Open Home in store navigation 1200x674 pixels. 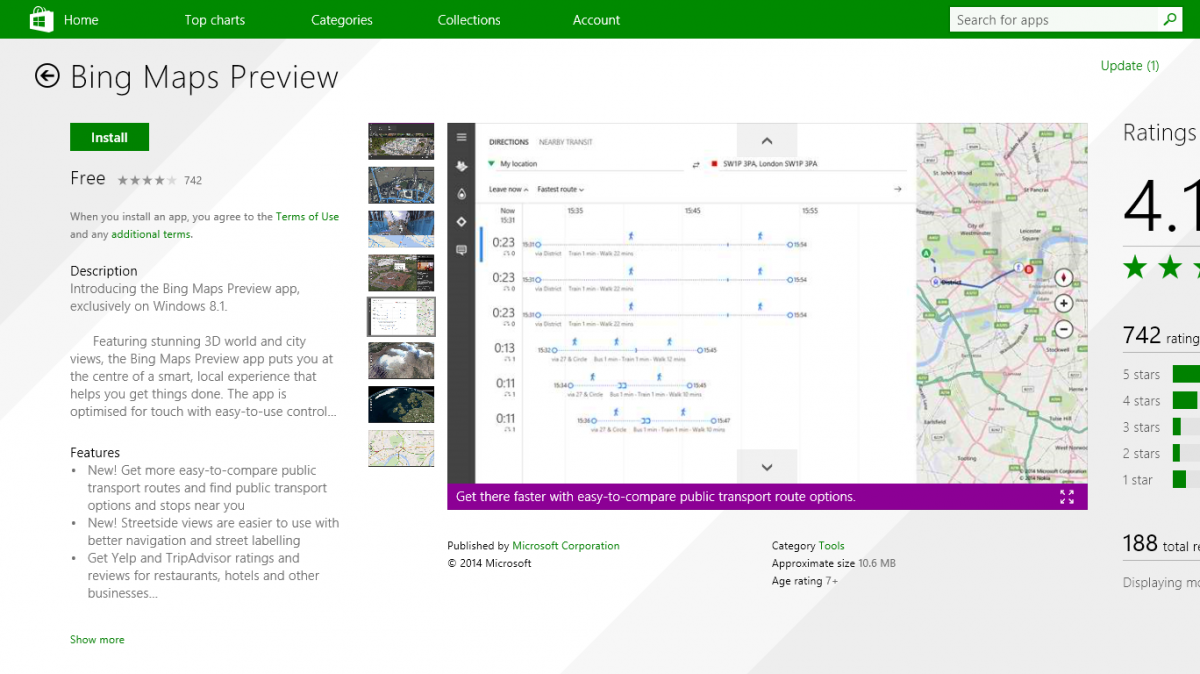[82, 20]
